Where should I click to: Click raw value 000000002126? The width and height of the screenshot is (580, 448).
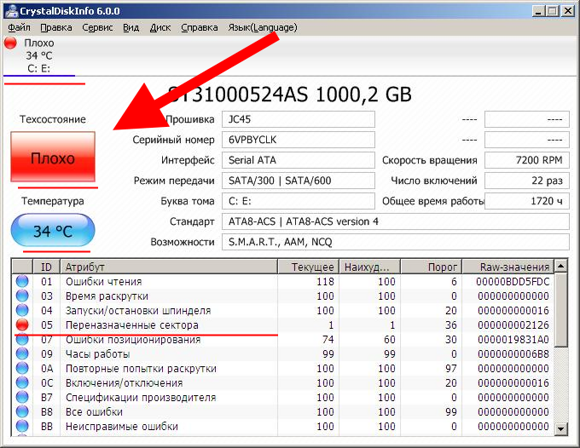[x=513, y=325]
